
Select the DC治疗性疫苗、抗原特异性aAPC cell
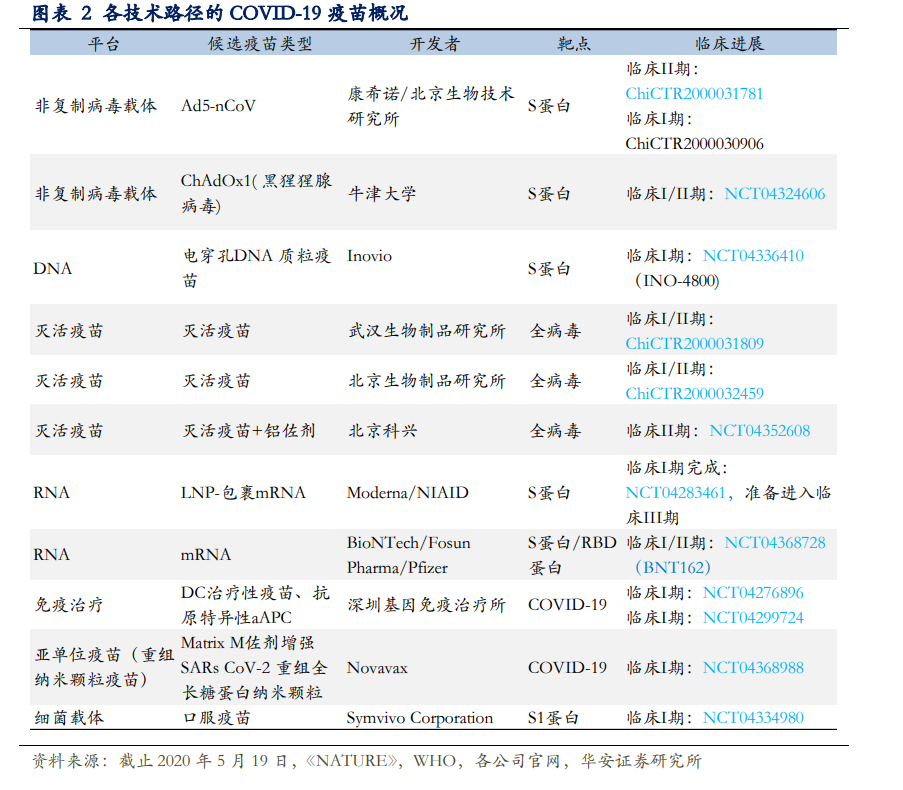(x=255, y=605)
